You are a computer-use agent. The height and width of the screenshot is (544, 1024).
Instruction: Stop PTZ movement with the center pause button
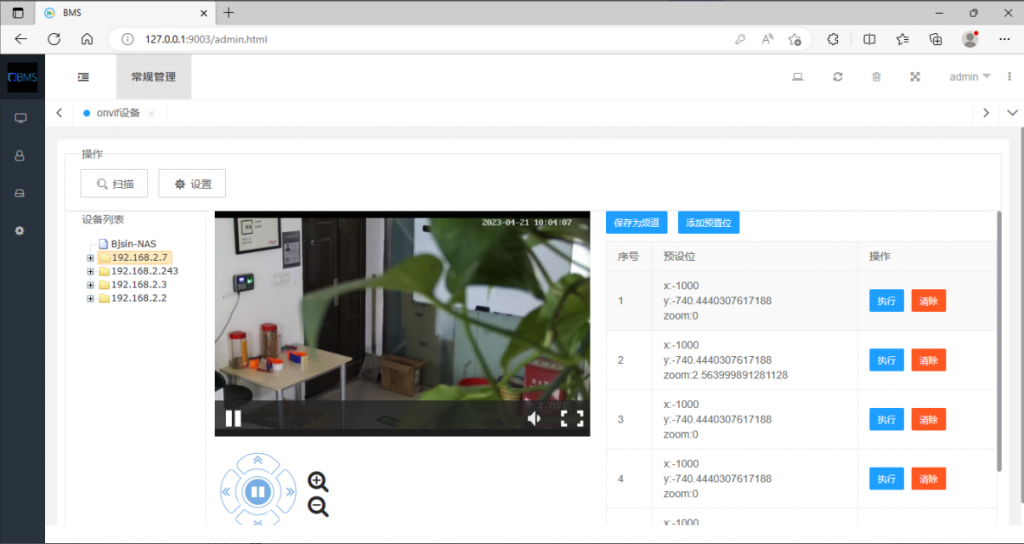257,491
